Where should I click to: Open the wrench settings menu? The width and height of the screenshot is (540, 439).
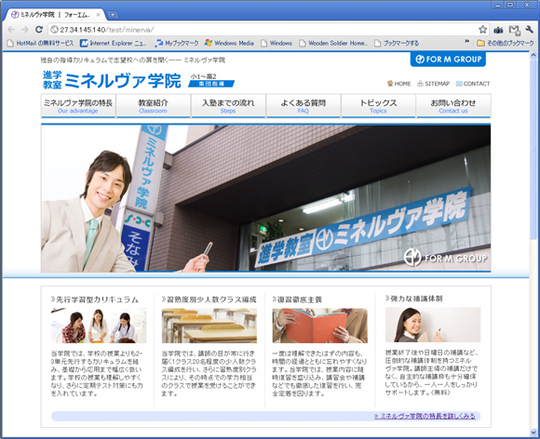click(x=529, y=30)
